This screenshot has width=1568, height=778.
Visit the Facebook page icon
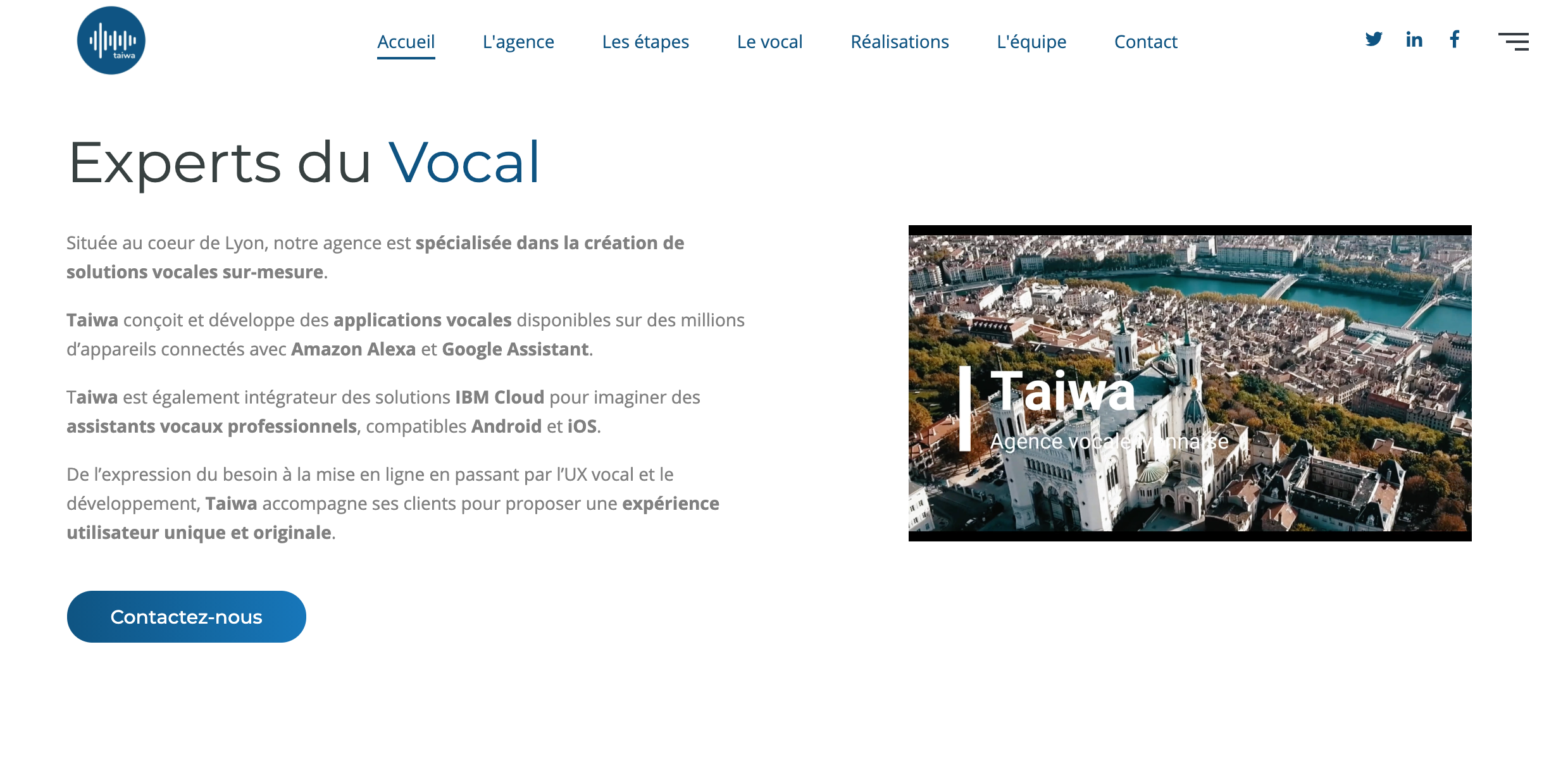[1455, 39]
